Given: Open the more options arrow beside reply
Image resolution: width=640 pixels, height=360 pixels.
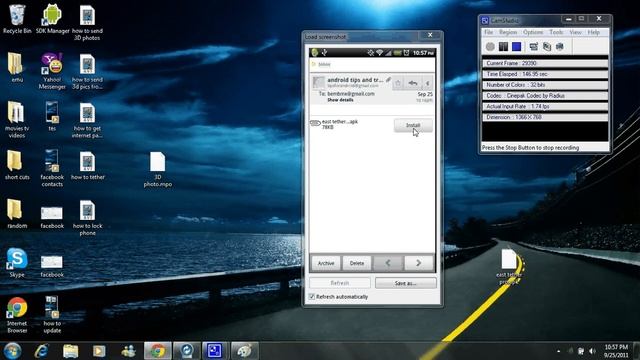Looking at the screenshot, I should pyautogui.click(x=427, y=83).
